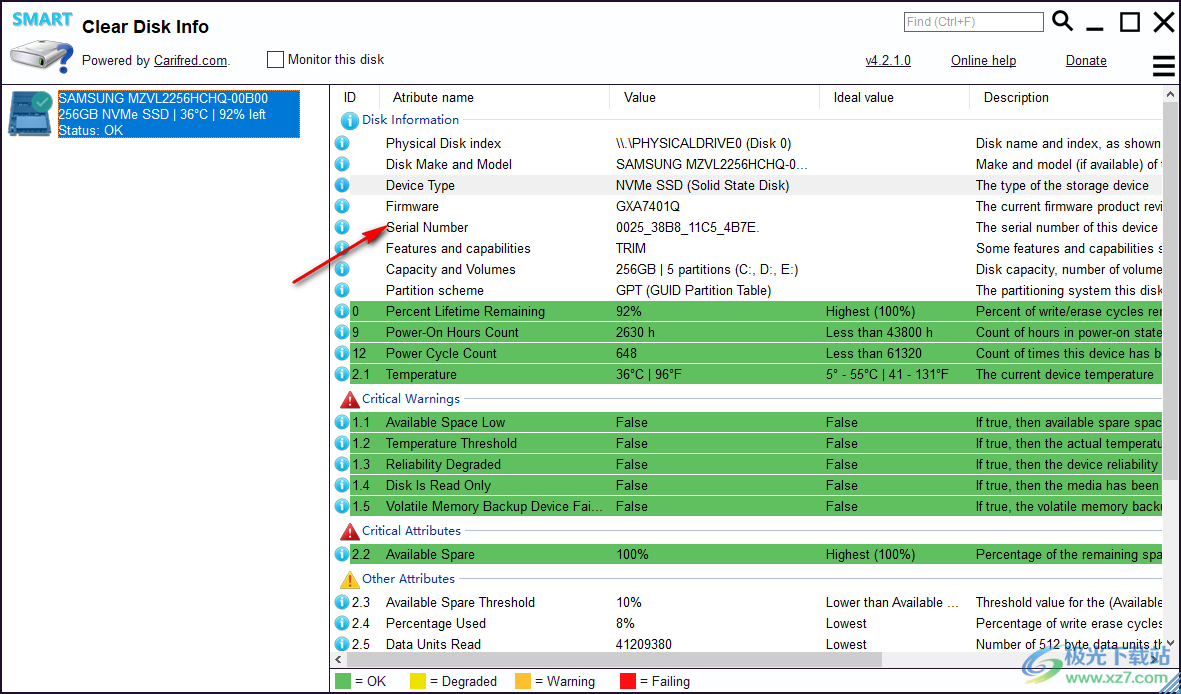Click the SMART disk logo icon
The image size is (1181, 694).
point(41,43)
